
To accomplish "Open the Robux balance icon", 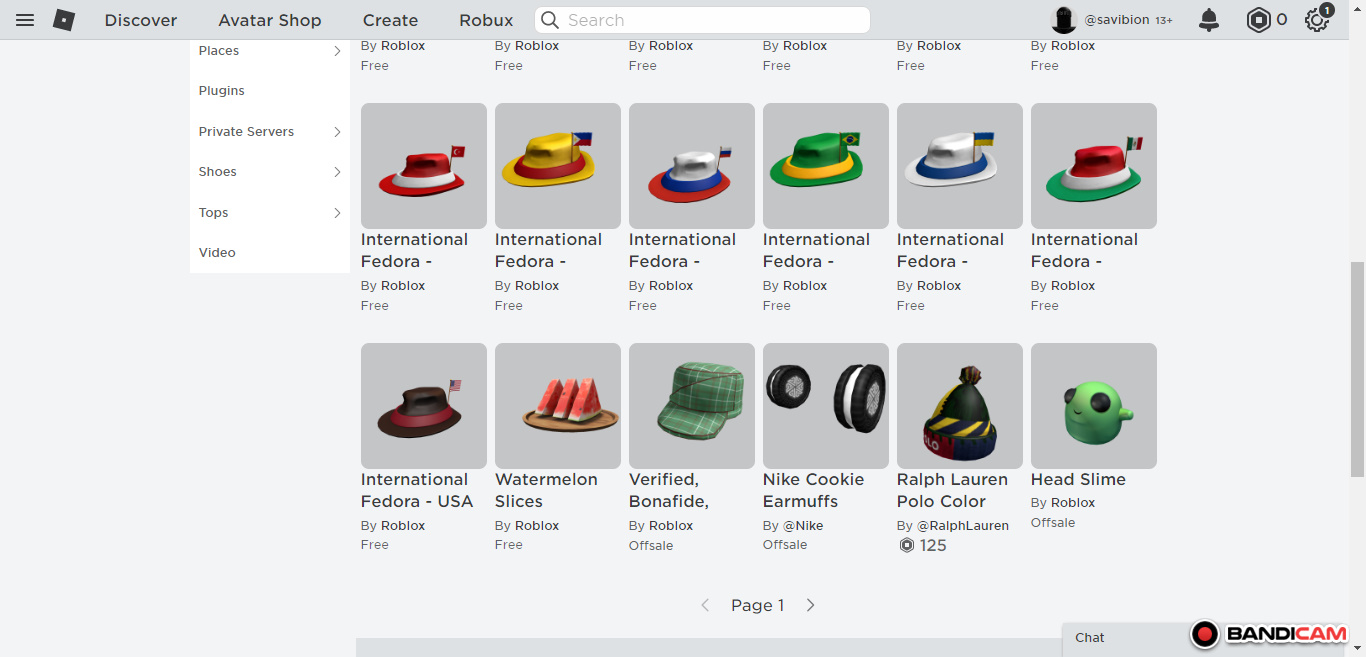I will (1258, 20).
